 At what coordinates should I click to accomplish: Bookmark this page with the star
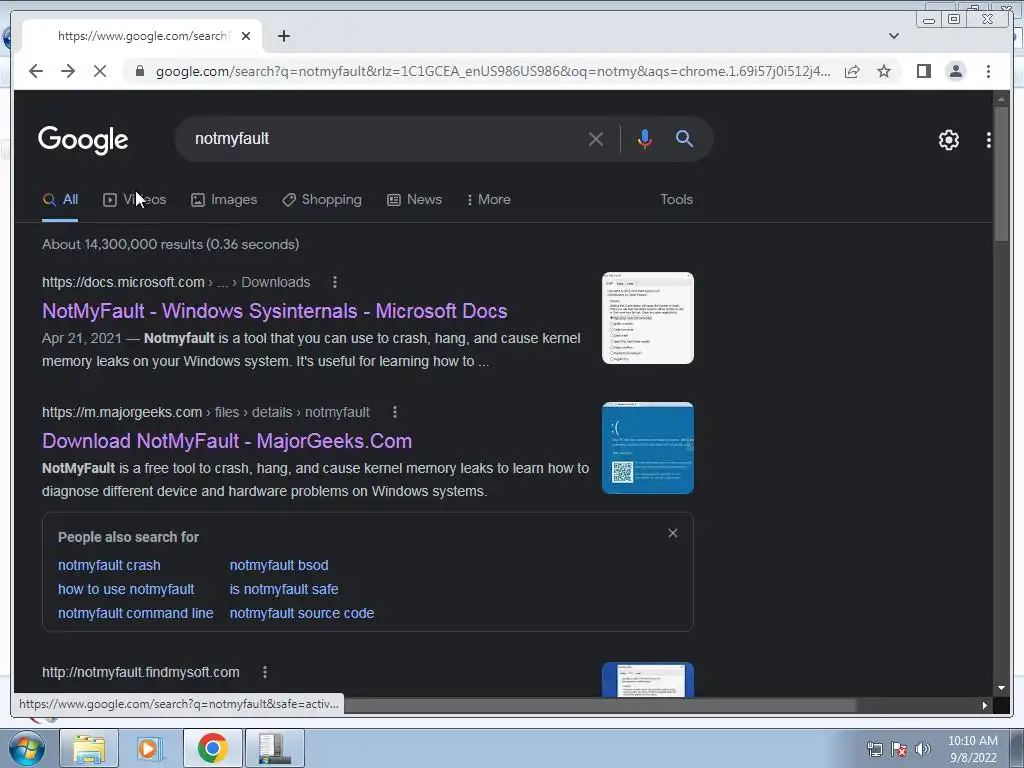884,71
